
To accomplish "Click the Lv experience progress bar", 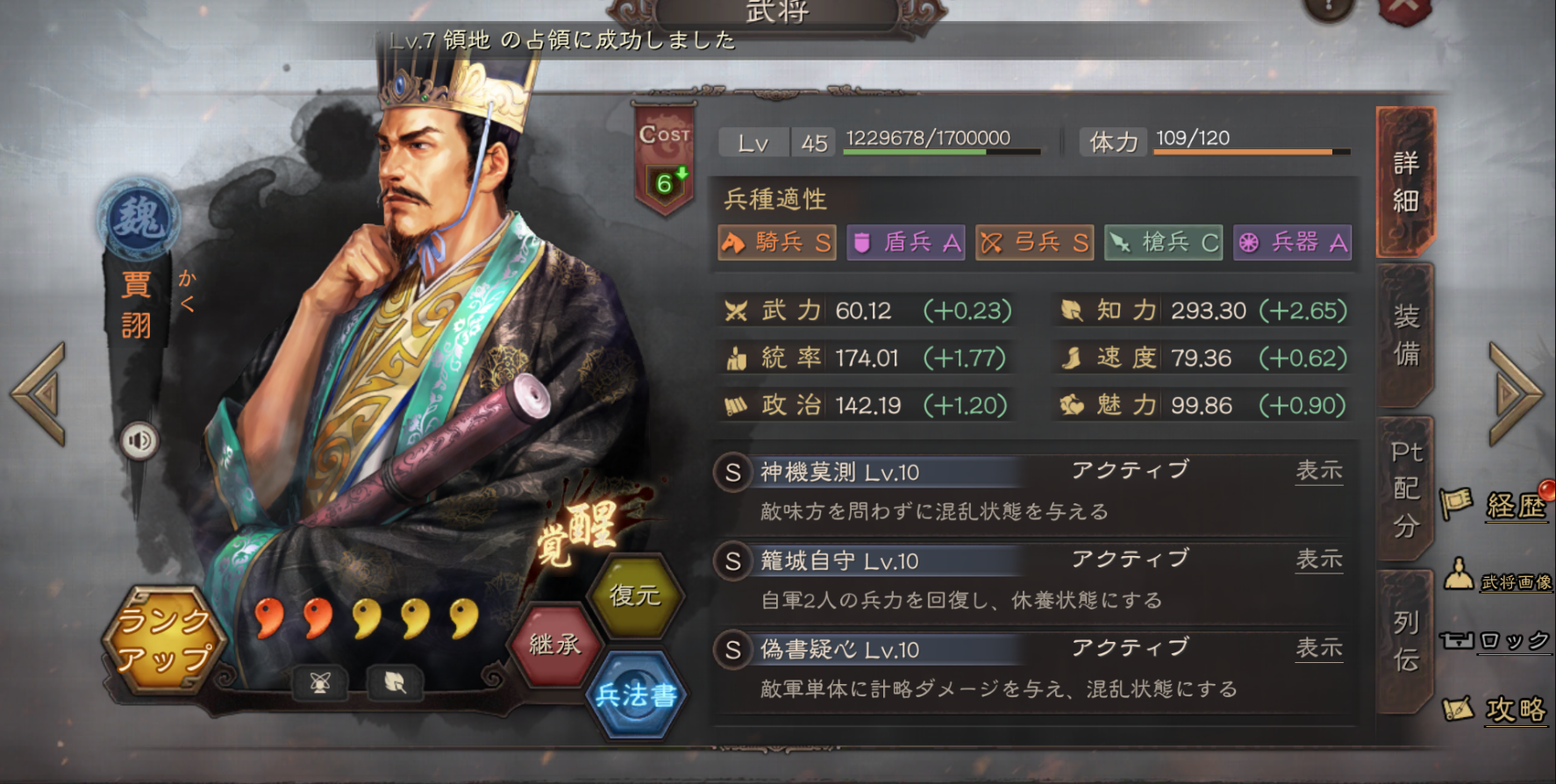I will click(x=942, y=152).
